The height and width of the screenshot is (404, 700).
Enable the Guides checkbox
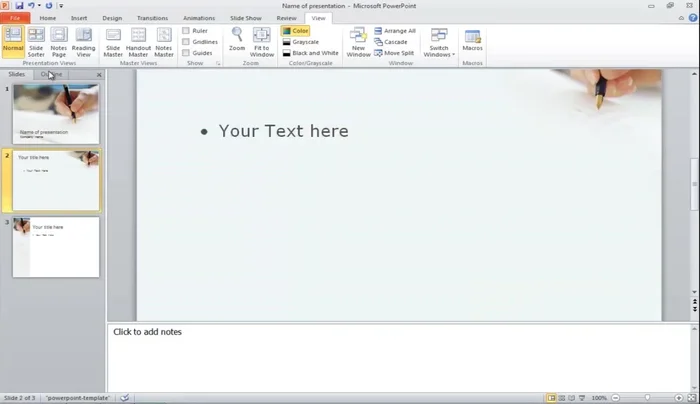187,53
